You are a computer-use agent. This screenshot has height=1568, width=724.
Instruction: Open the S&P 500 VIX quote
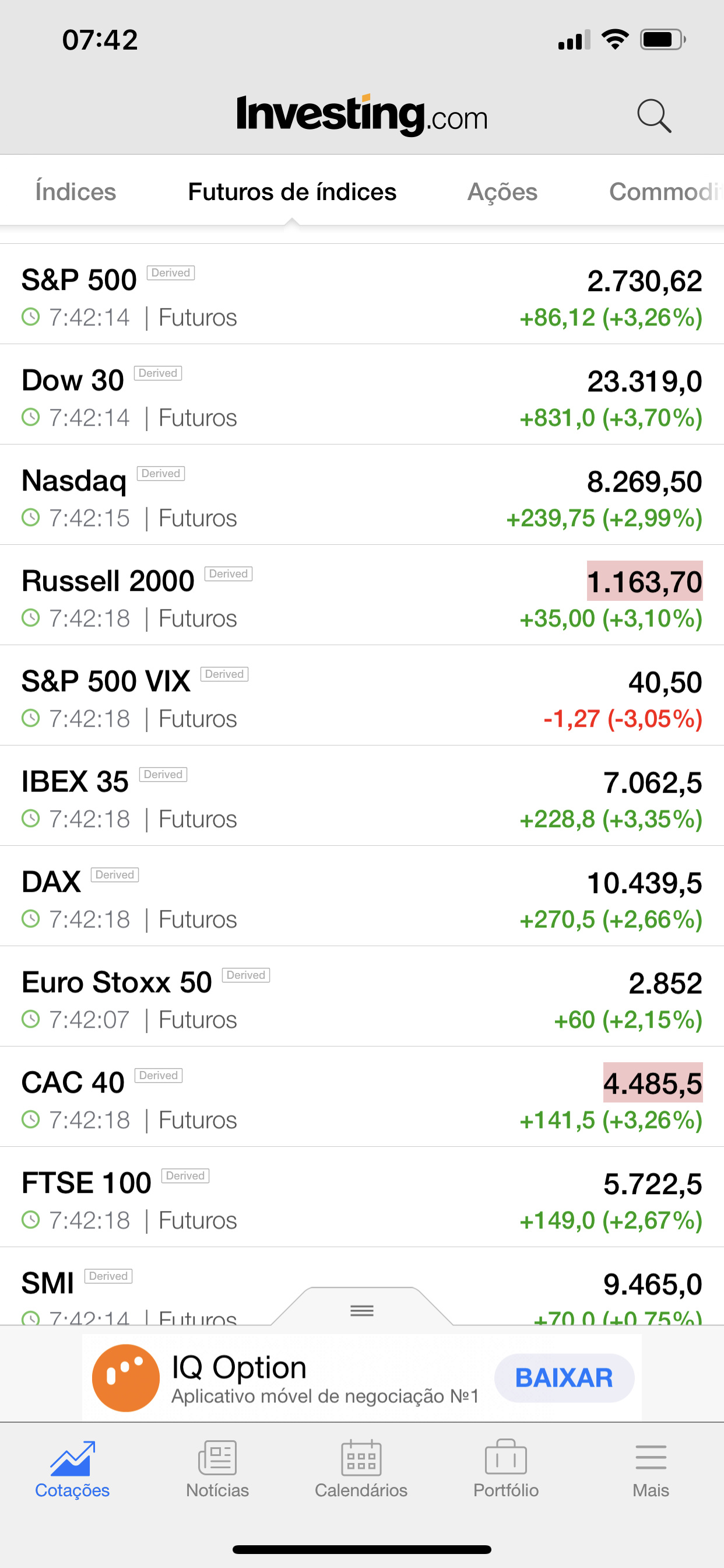pos(362,695)
